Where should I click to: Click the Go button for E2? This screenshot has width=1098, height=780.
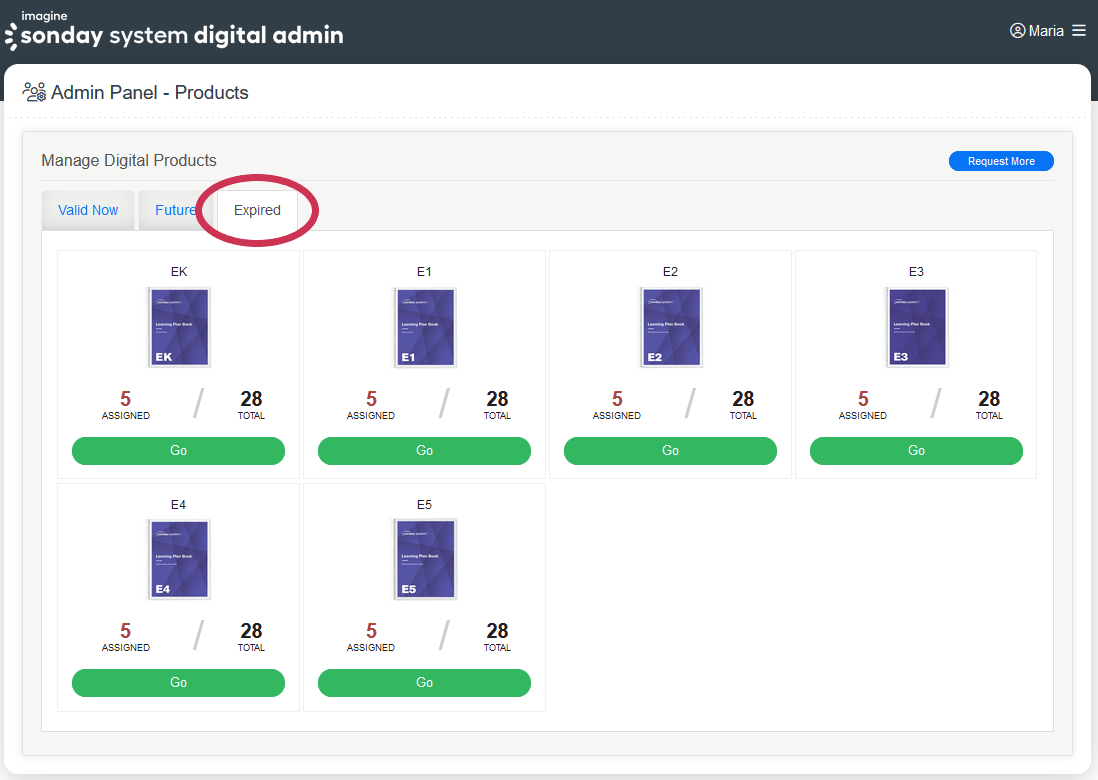tap(670, 451)
